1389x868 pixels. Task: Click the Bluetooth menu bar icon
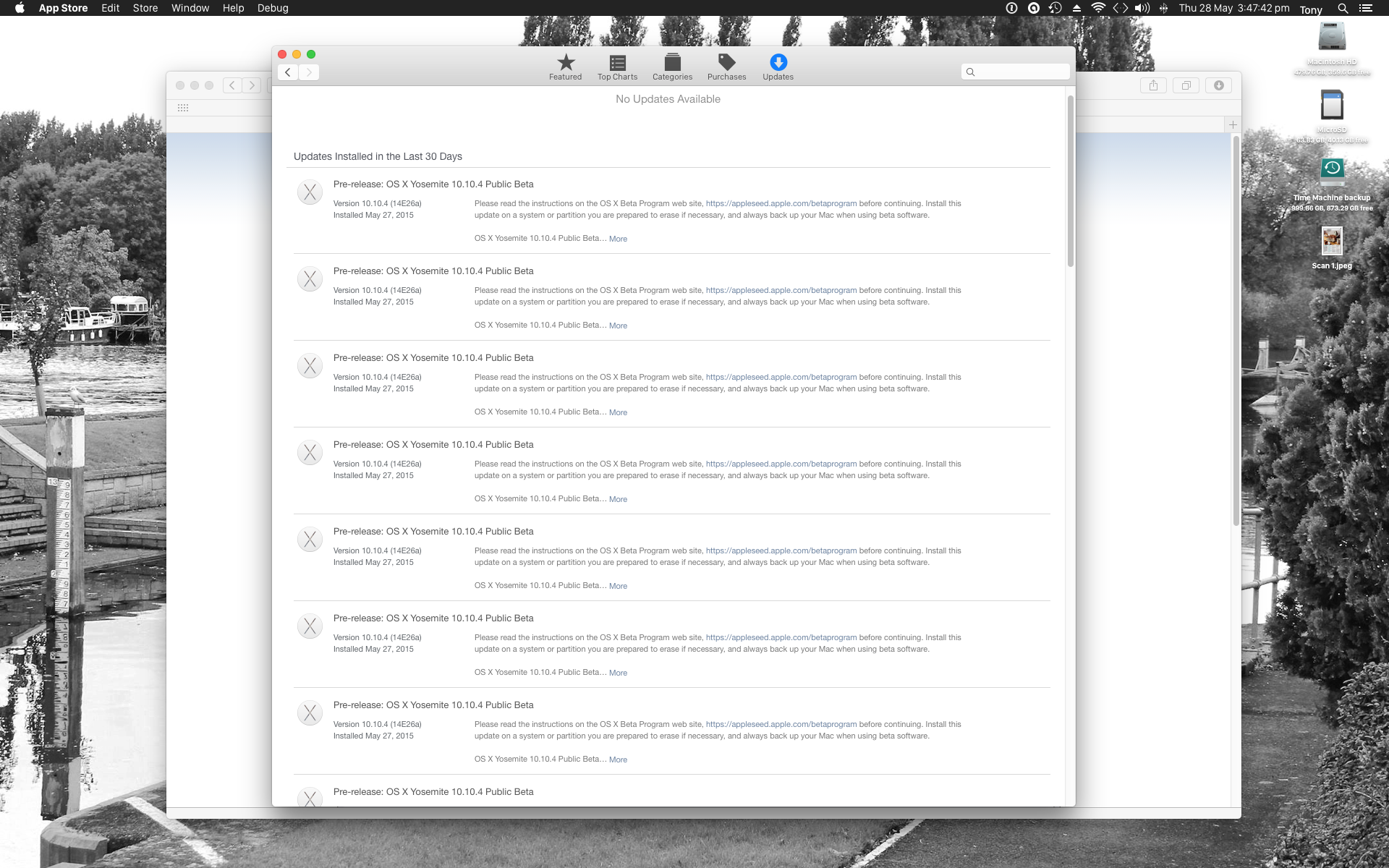[1163, 8]
